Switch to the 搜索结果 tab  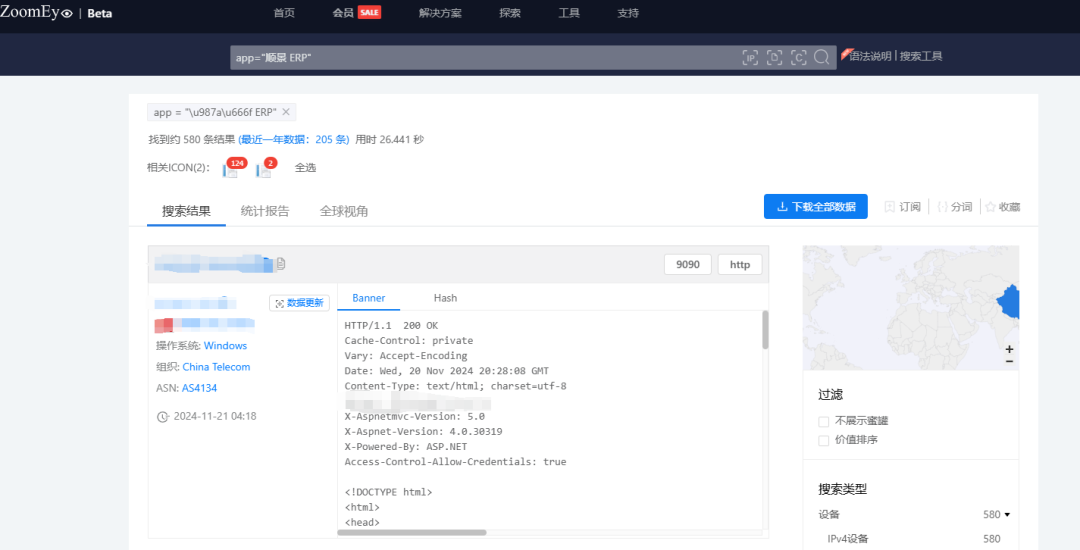186,211
